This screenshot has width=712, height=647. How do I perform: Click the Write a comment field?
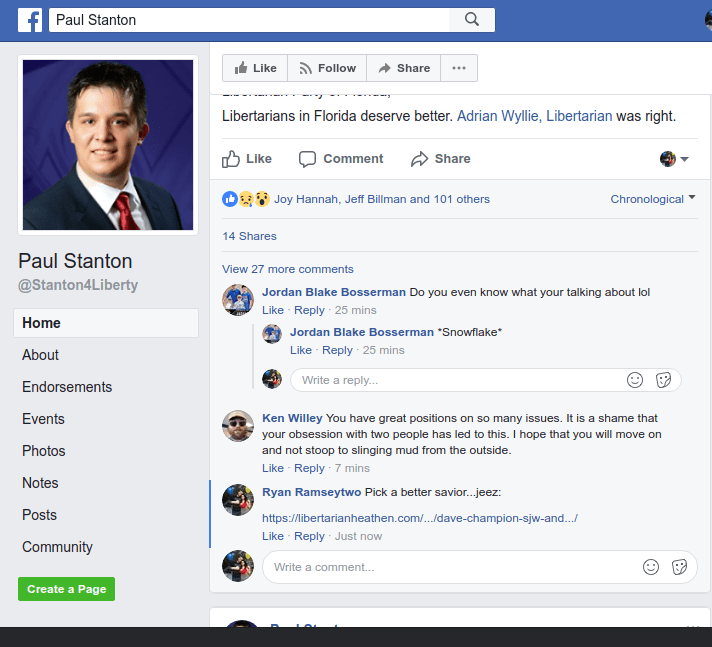point(450,567)
